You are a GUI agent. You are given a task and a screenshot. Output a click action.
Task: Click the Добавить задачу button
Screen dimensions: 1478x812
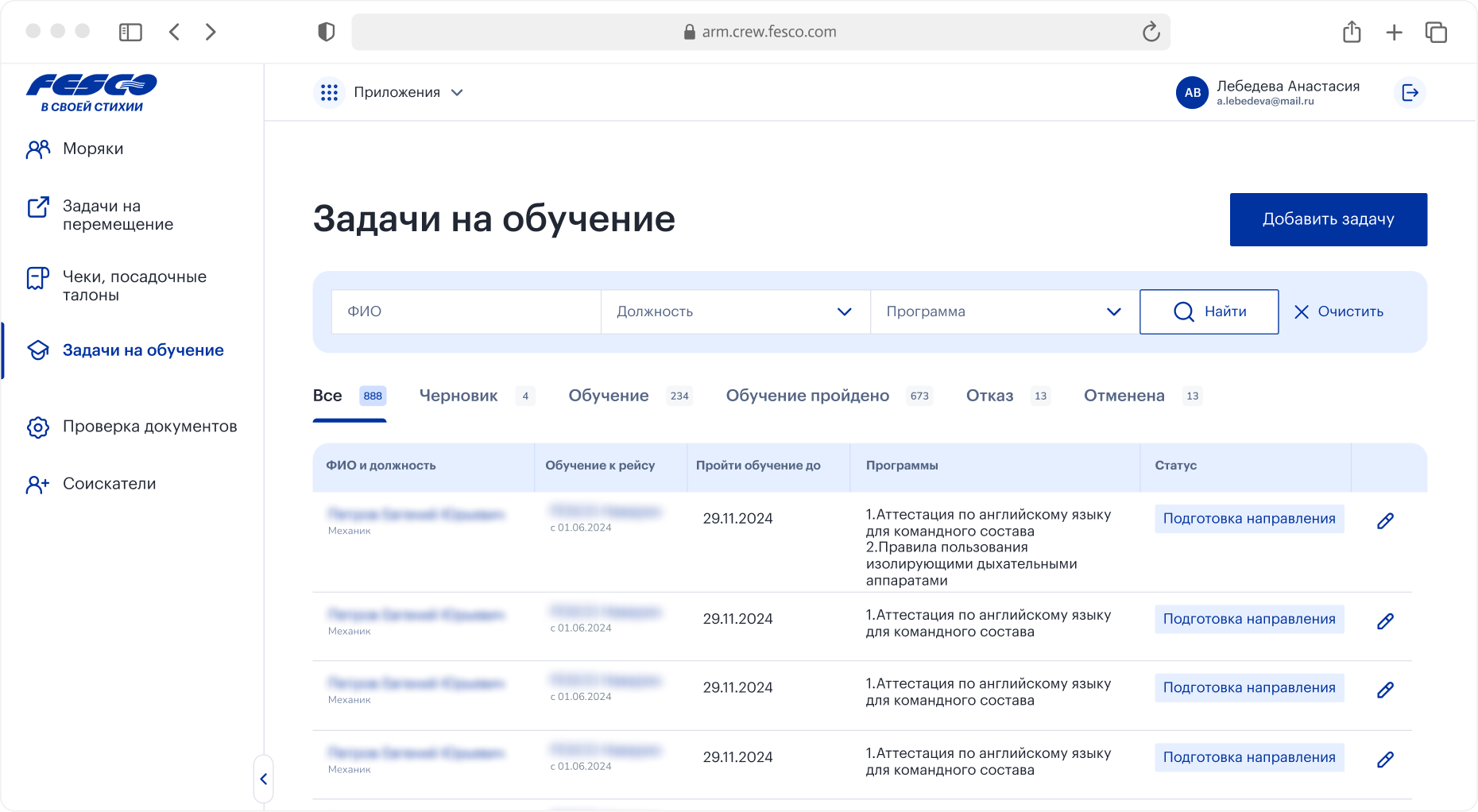coord(1328,219)
